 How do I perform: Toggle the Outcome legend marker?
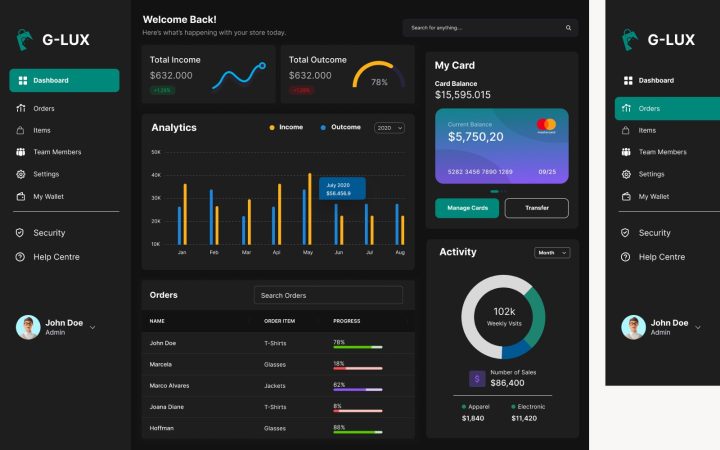(x=323, y=128)
